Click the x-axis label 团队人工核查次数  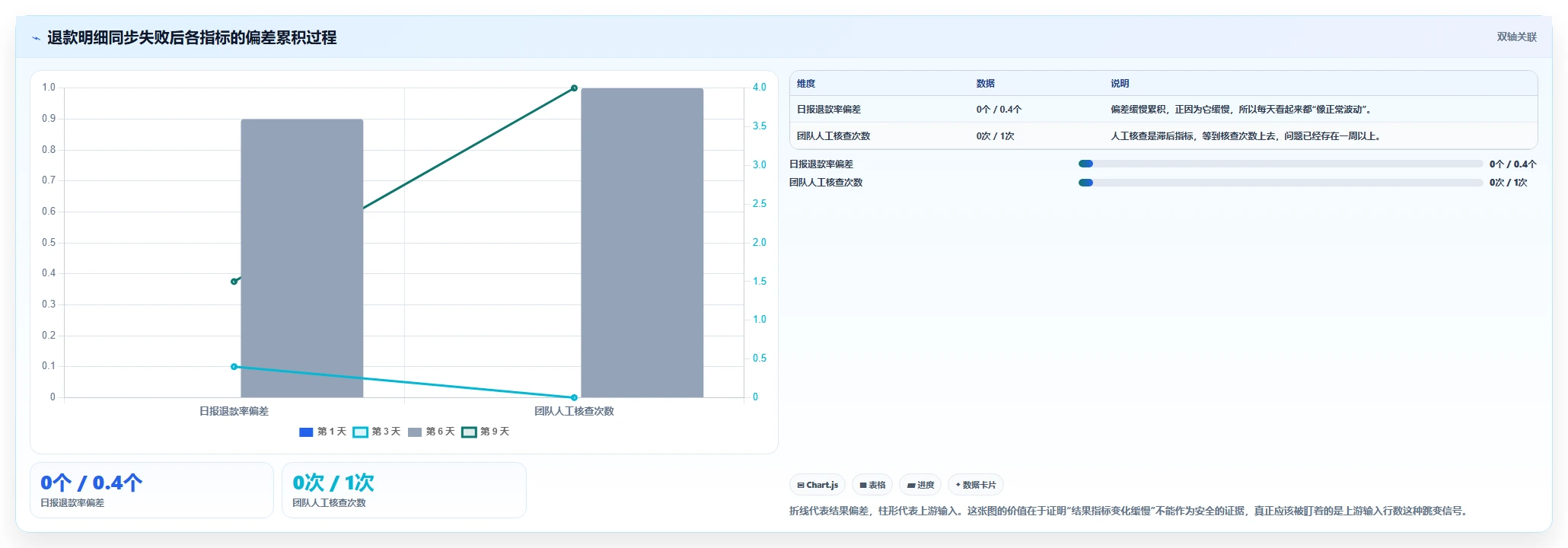click(574, 411)
